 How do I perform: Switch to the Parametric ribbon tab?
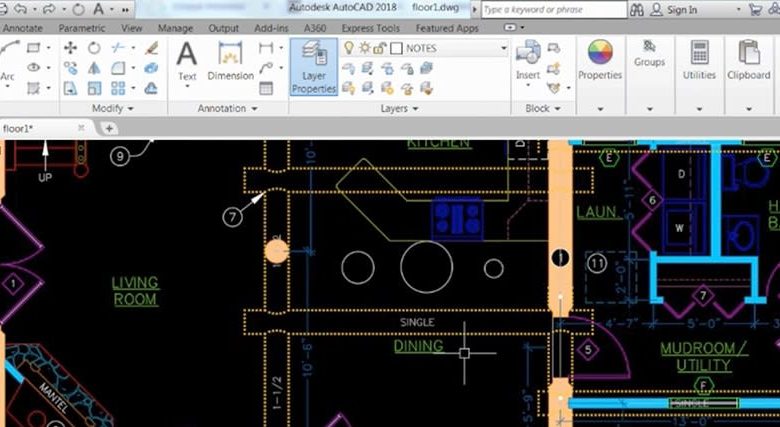tap(81, 29)
